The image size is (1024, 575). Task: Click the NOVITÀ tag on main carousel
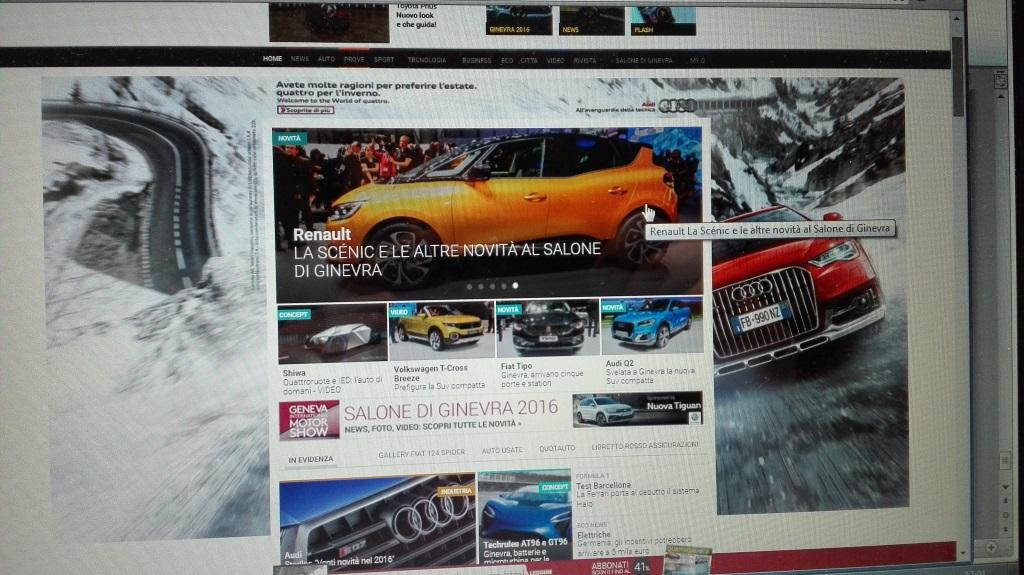pos(289,138)
